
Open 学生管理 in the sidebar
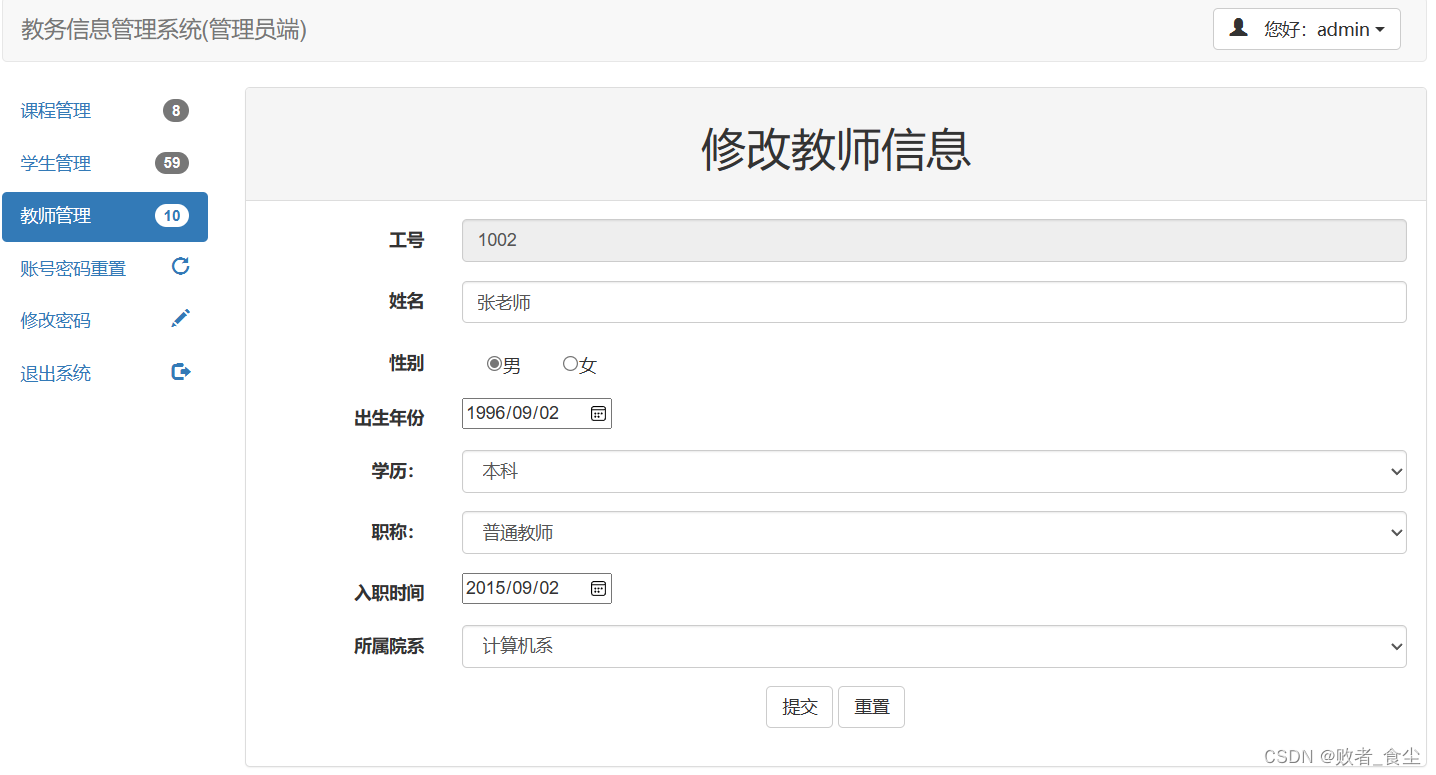(x=105, y=163)
